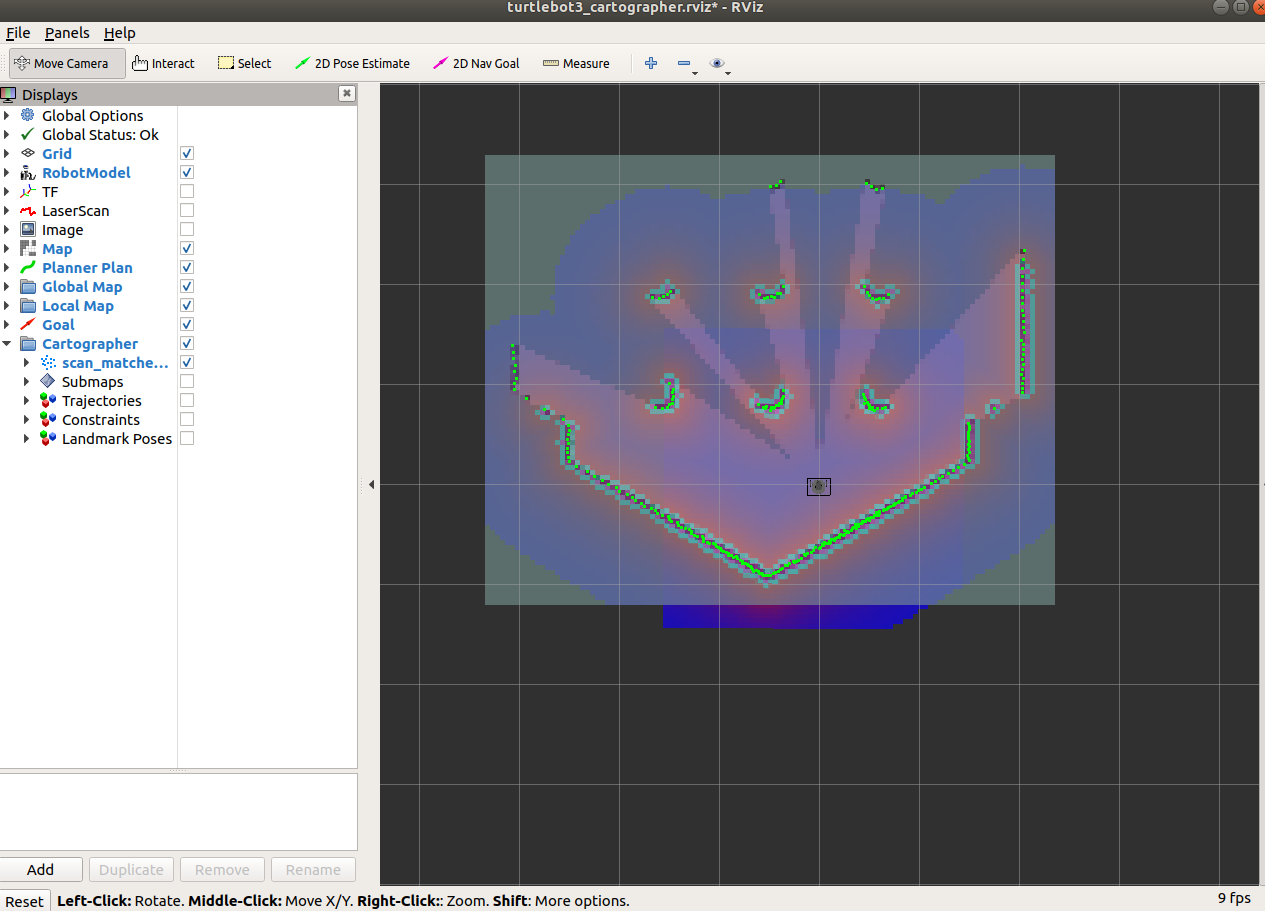Activate the Move Camera tool
1265x911 pixels.
coord(66,63)
